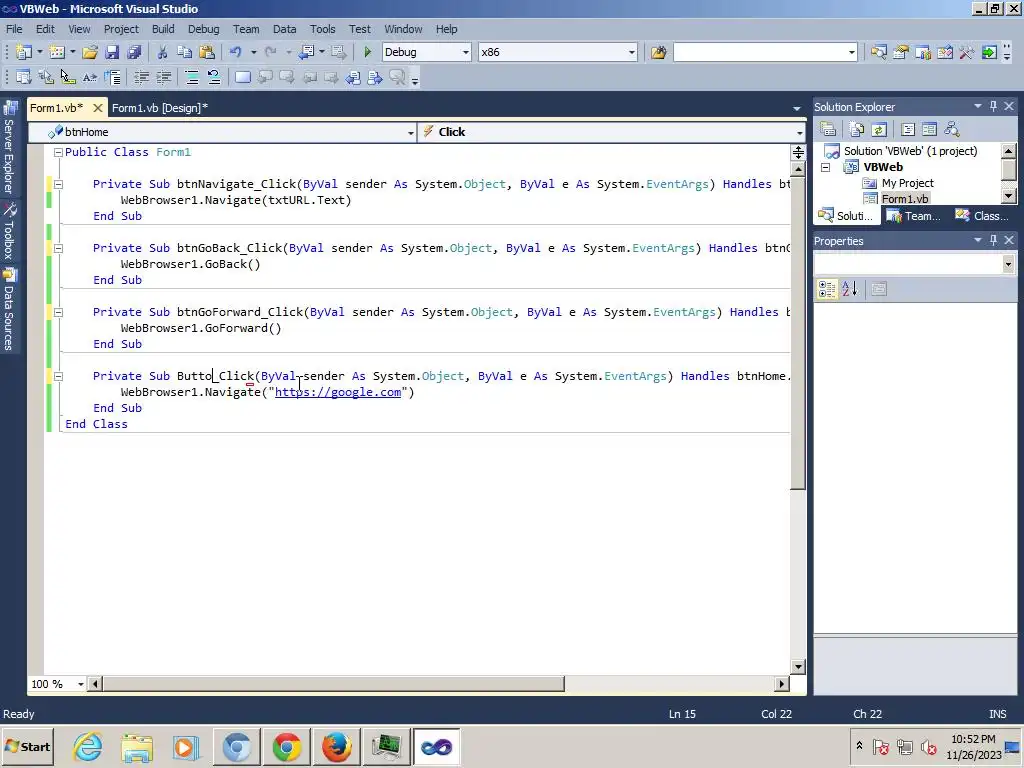
Task: Toggle Categorized view in Properties panel
Action: click(827, 289)
